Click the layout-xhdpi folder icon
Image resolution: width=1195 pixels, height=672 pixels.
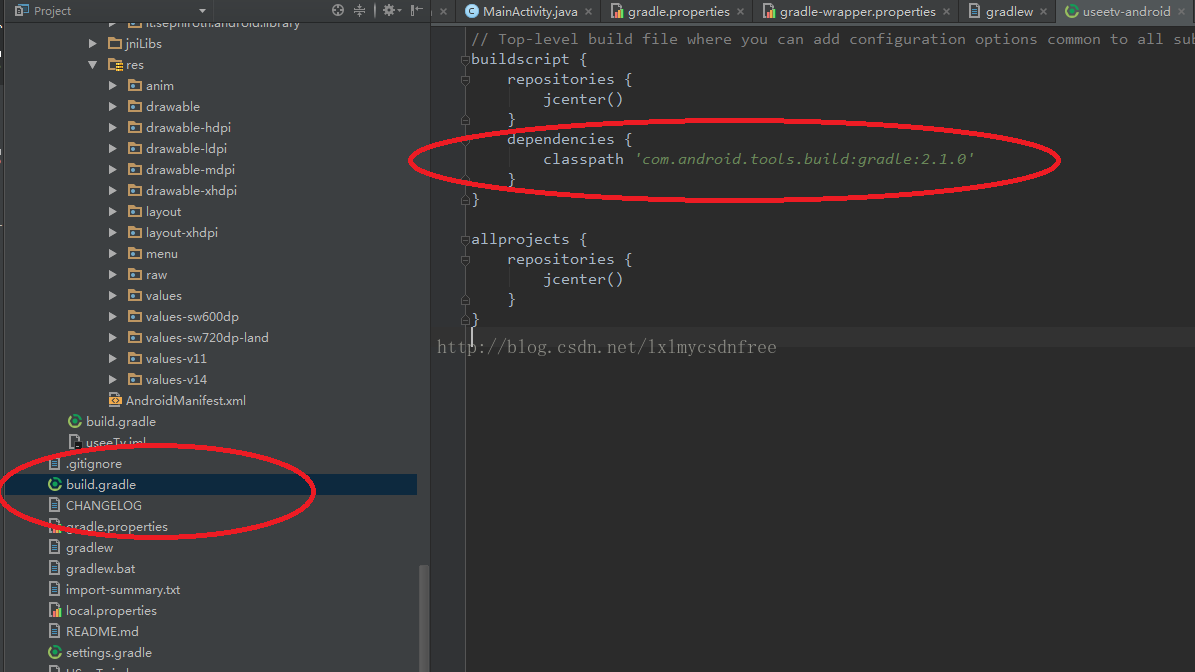click(135, 232)
